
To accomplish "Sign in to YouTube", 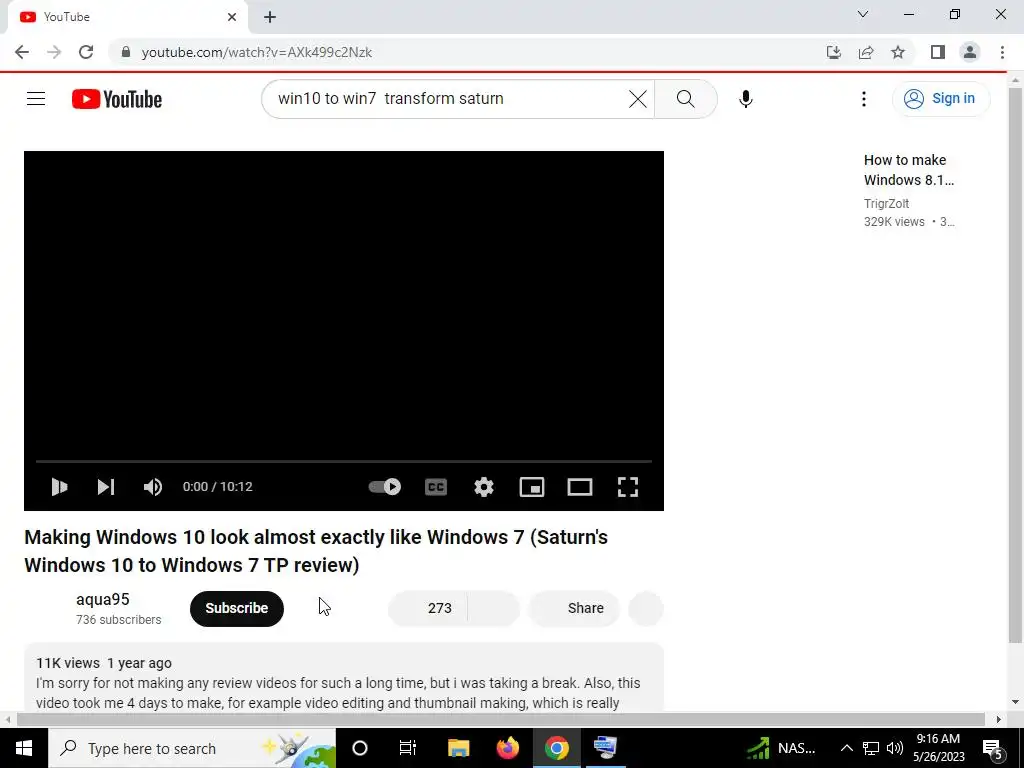I will point(940,99).
